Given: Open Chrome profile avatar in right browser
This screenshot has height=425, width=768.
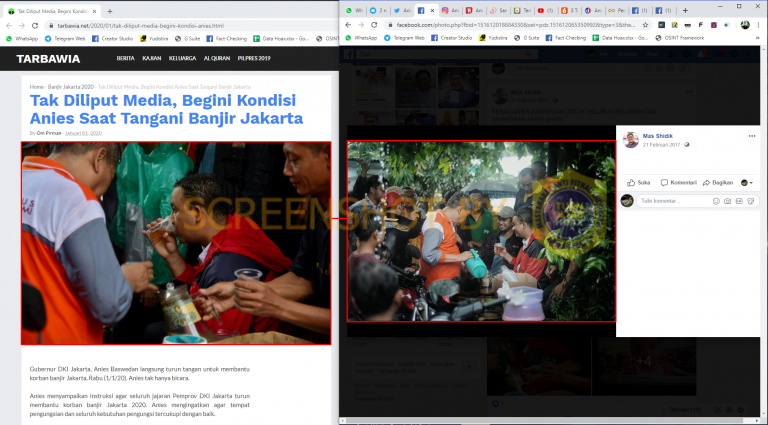Looking at the screenshot, I should (x=745, y=25).
